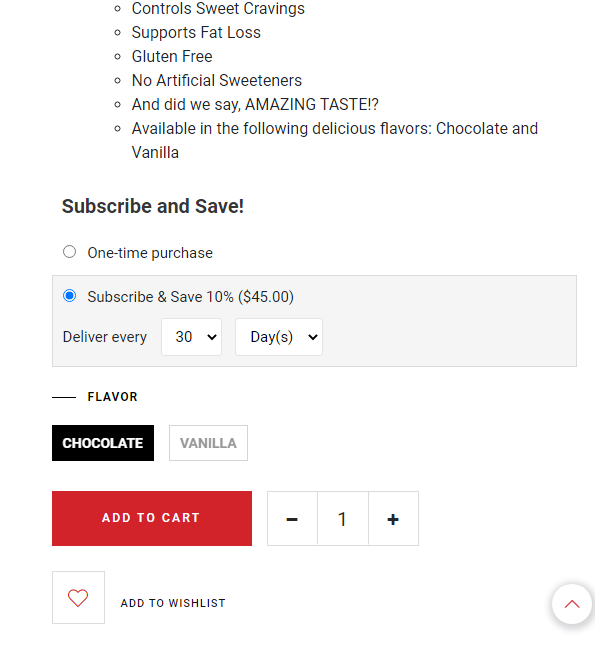Screen dimensions: 595x652
Task: Click the One-time purchase label text
Action: (x=150, y=253)
